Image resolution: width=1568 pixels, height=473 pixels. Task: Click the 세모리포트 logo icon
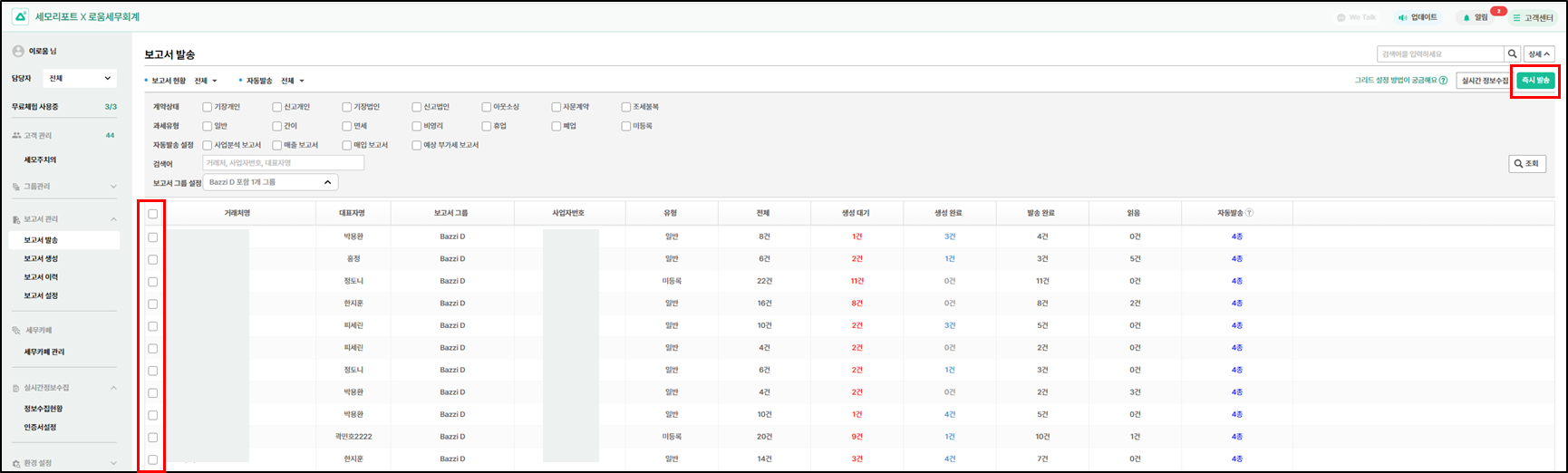[21, 17]
